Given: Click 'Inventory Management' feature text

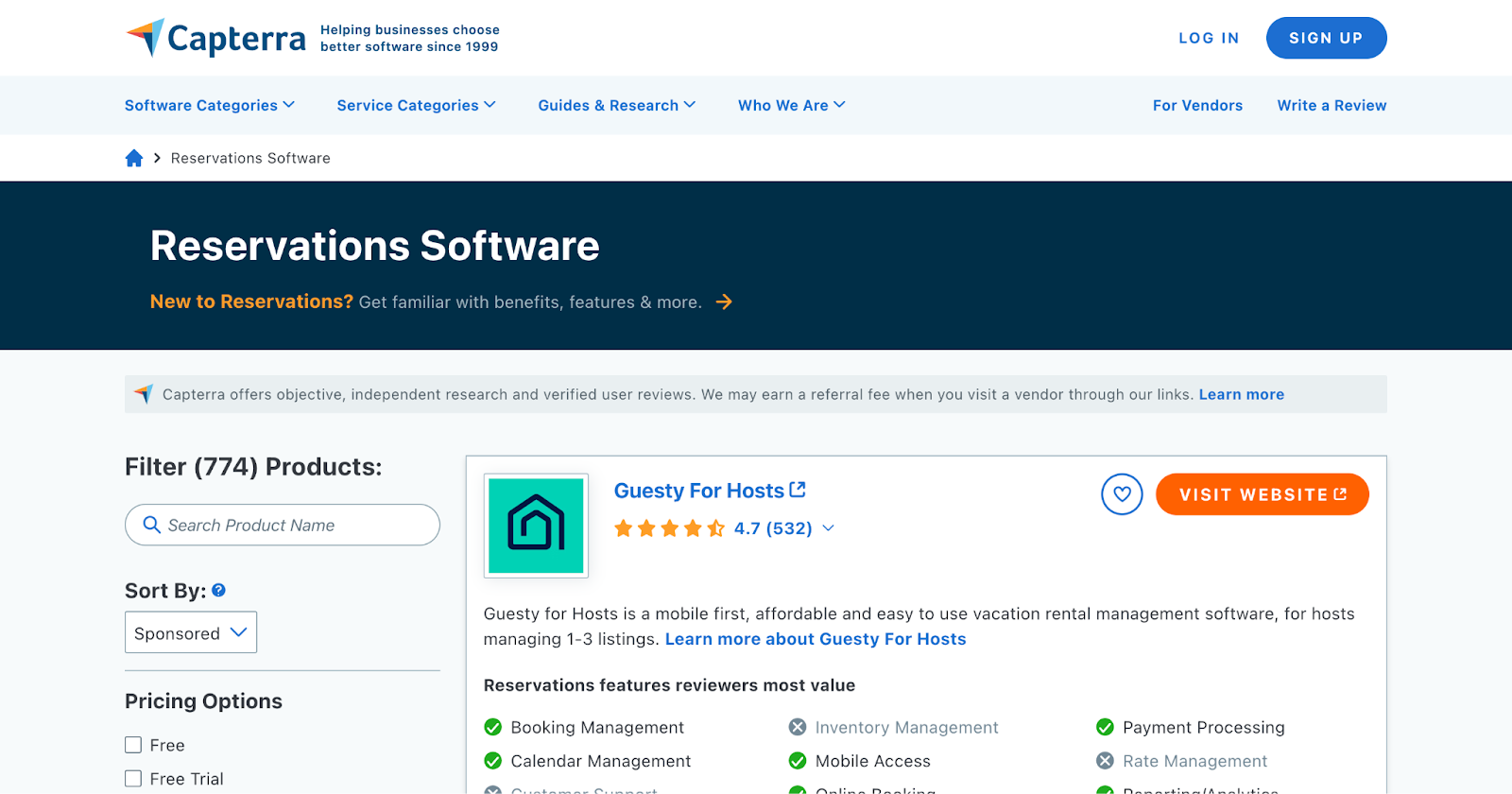Looking at the screenshot, I should click(x=907, y=727).
